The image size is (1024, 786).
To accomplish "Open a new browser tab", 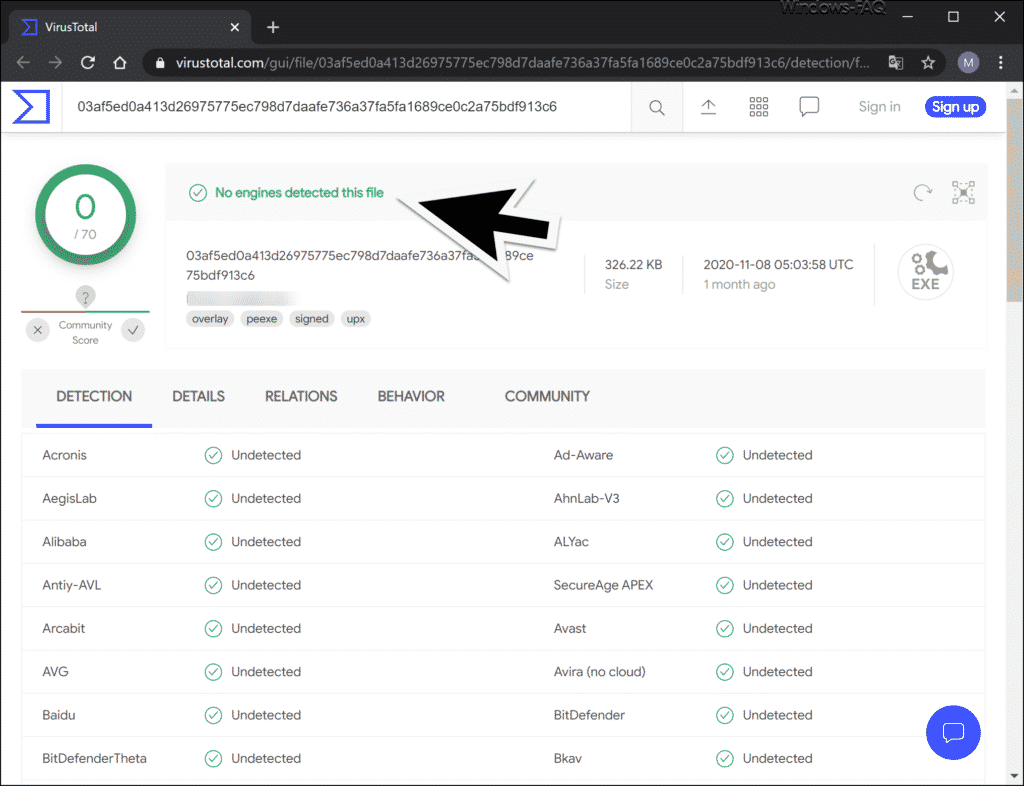I will (273, 27).
